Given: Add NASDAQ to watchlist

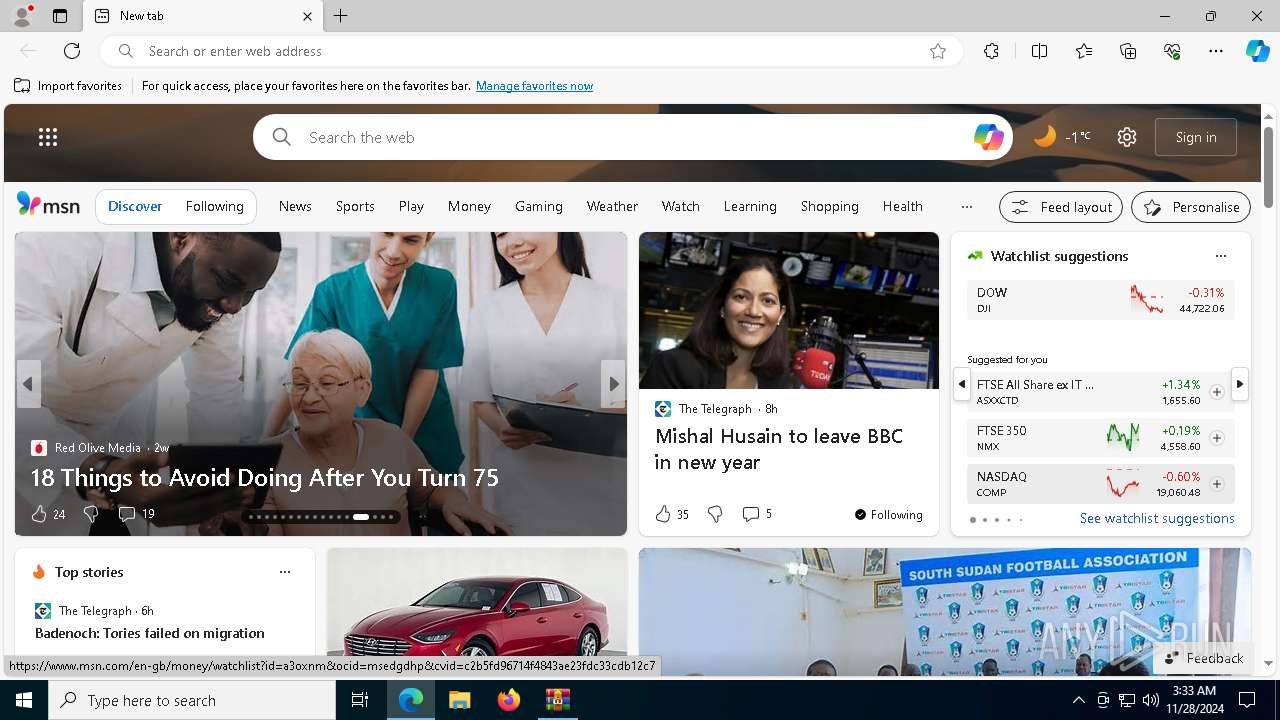Looking at the screenshot, I should point(1216,484).
